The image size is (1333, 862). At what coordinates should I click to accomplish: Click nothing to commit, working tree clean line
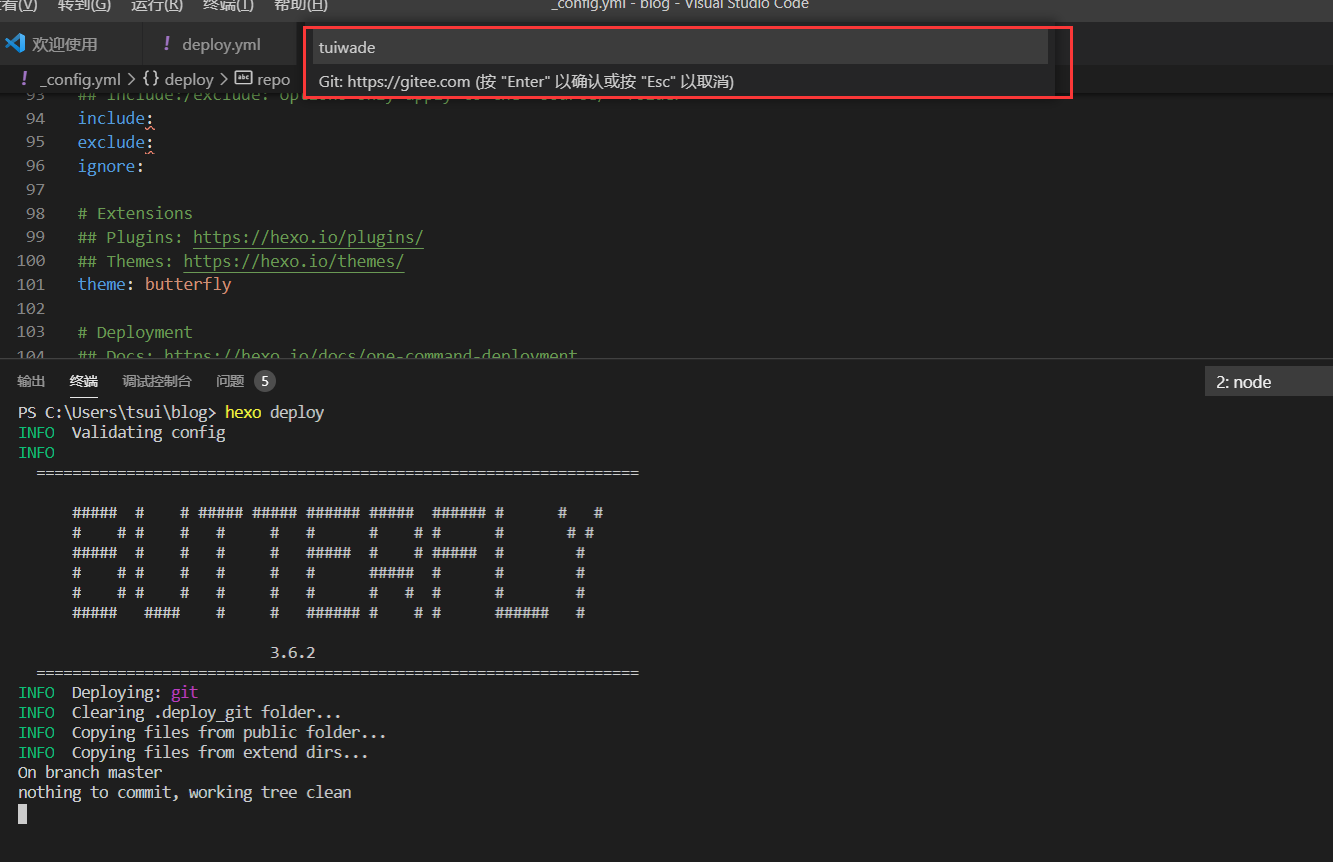click(x=185, y=792)
